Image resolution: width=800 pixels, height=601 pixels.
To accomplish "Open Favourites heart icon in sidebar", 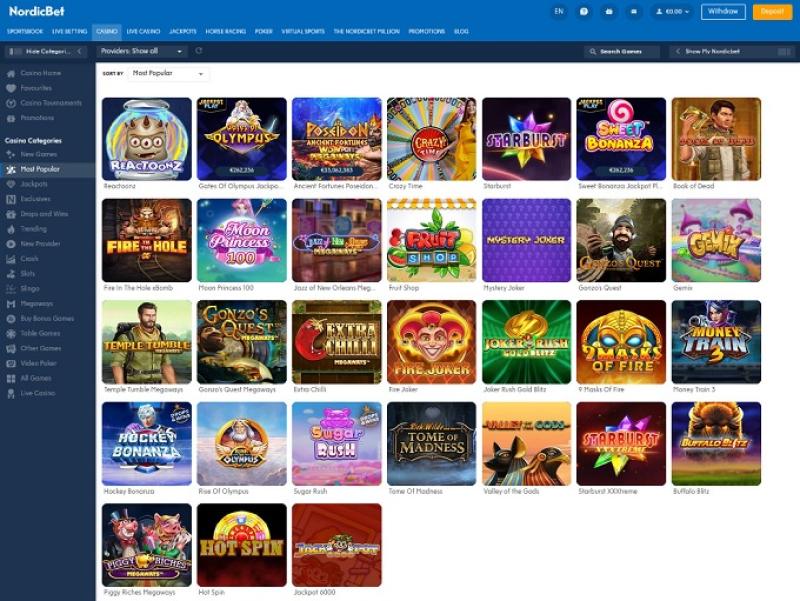I will point(11,88).
